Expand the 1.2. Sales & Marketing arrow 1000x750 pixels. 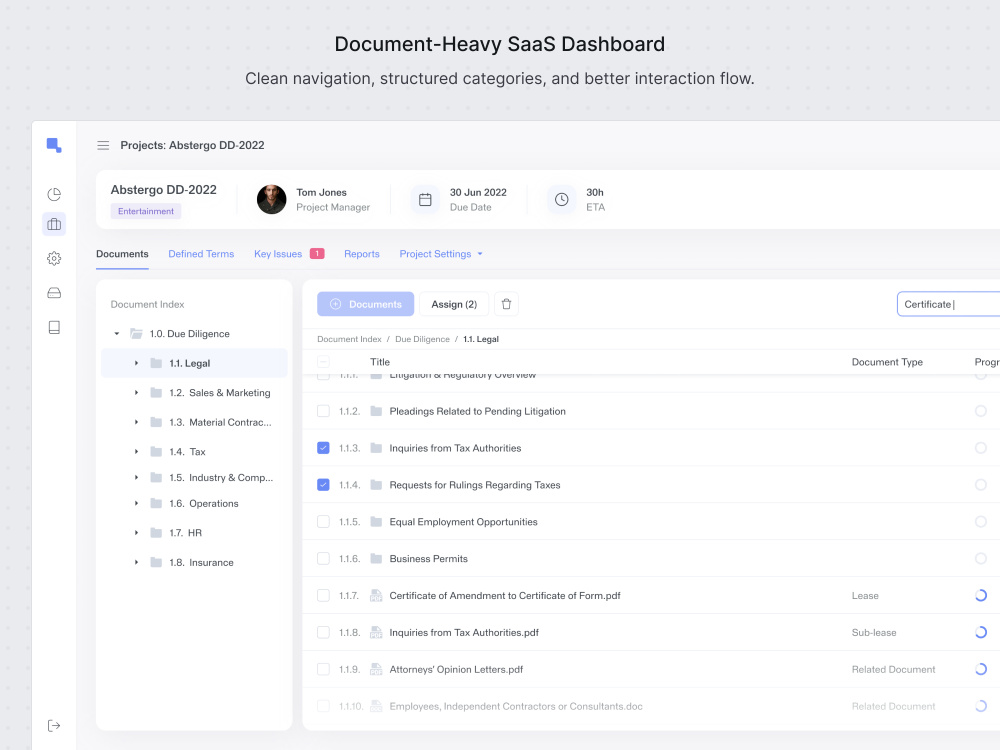136,393
